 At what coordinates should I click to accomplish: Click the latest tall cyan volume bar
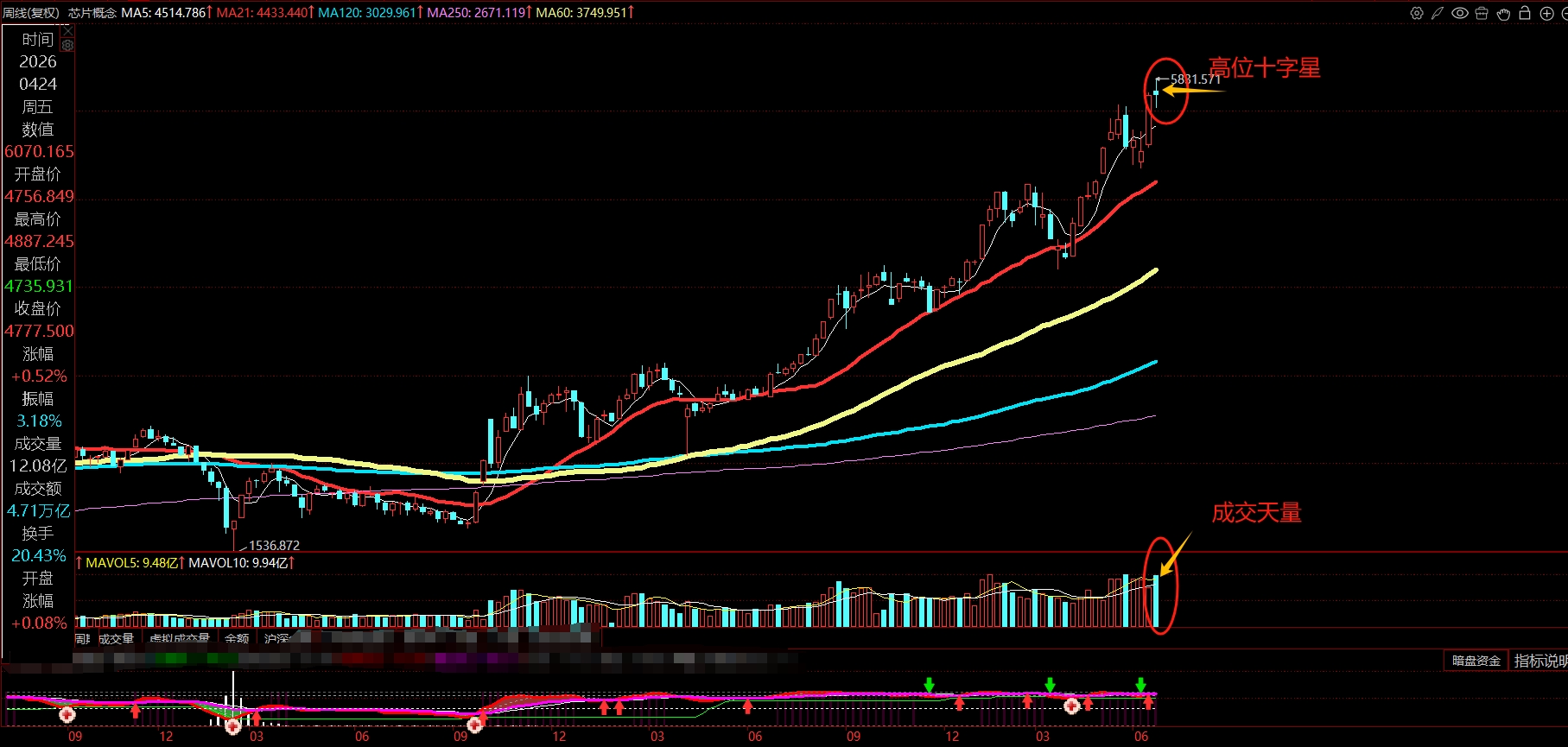[x=1156, y=601]
